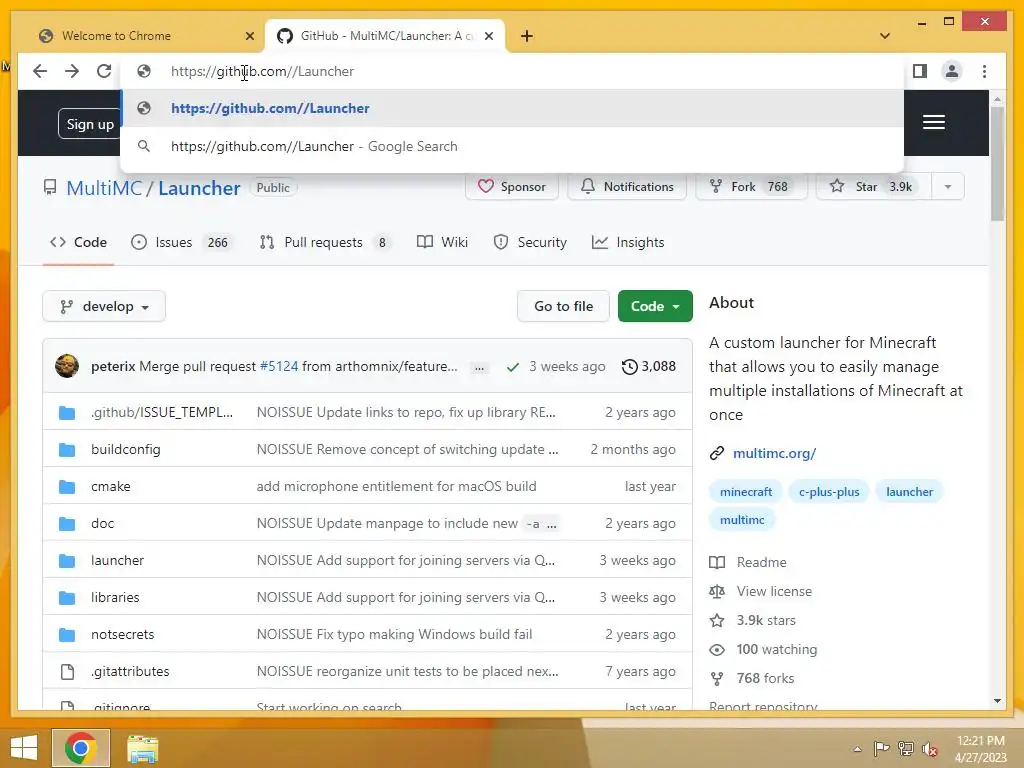Close the GitHub MultiMC/Launcher tab
Screen dimensions: 1024x768
click(x=488, y=36)
